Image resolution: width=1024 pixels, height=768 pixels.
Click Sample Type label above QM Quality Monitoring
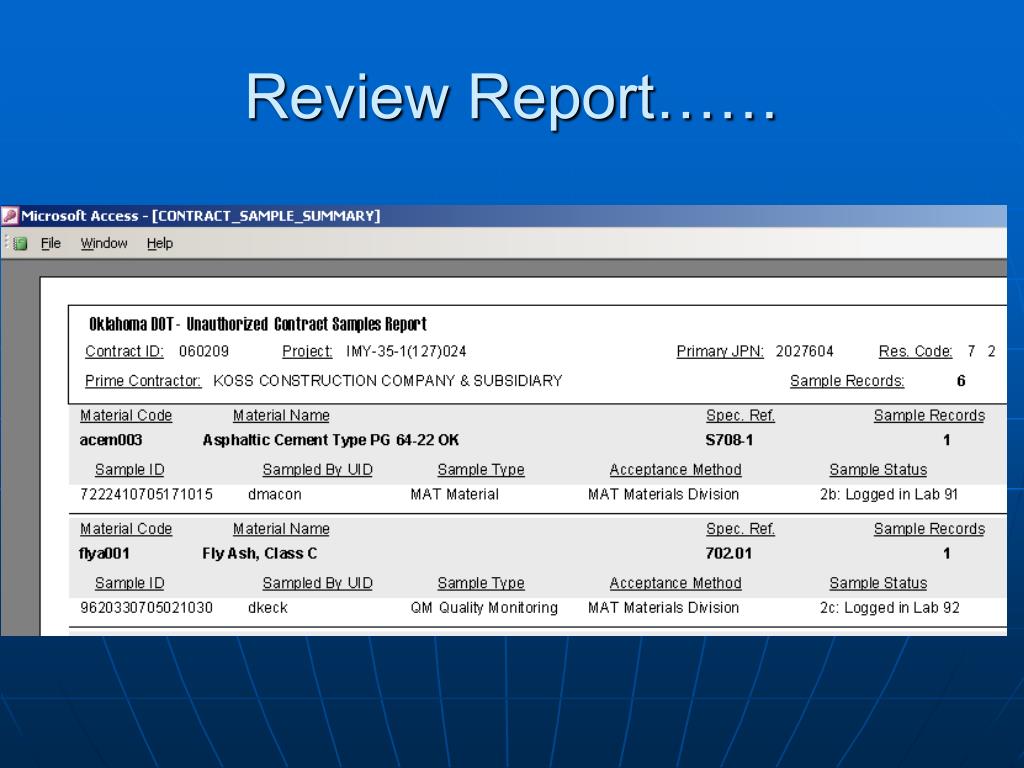481,583
